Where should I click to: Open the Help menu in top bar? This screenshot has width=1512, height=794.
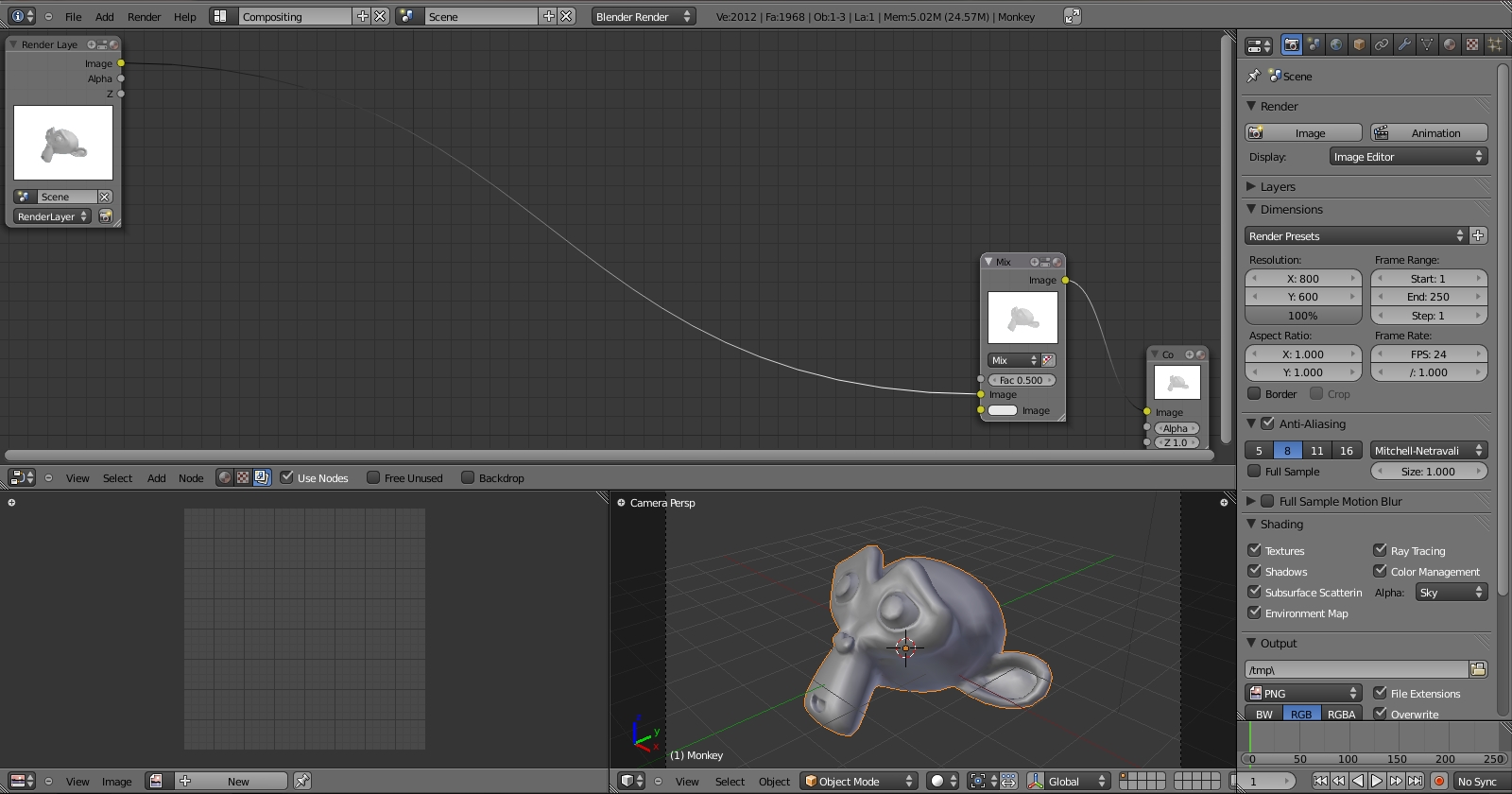(185, 16)
